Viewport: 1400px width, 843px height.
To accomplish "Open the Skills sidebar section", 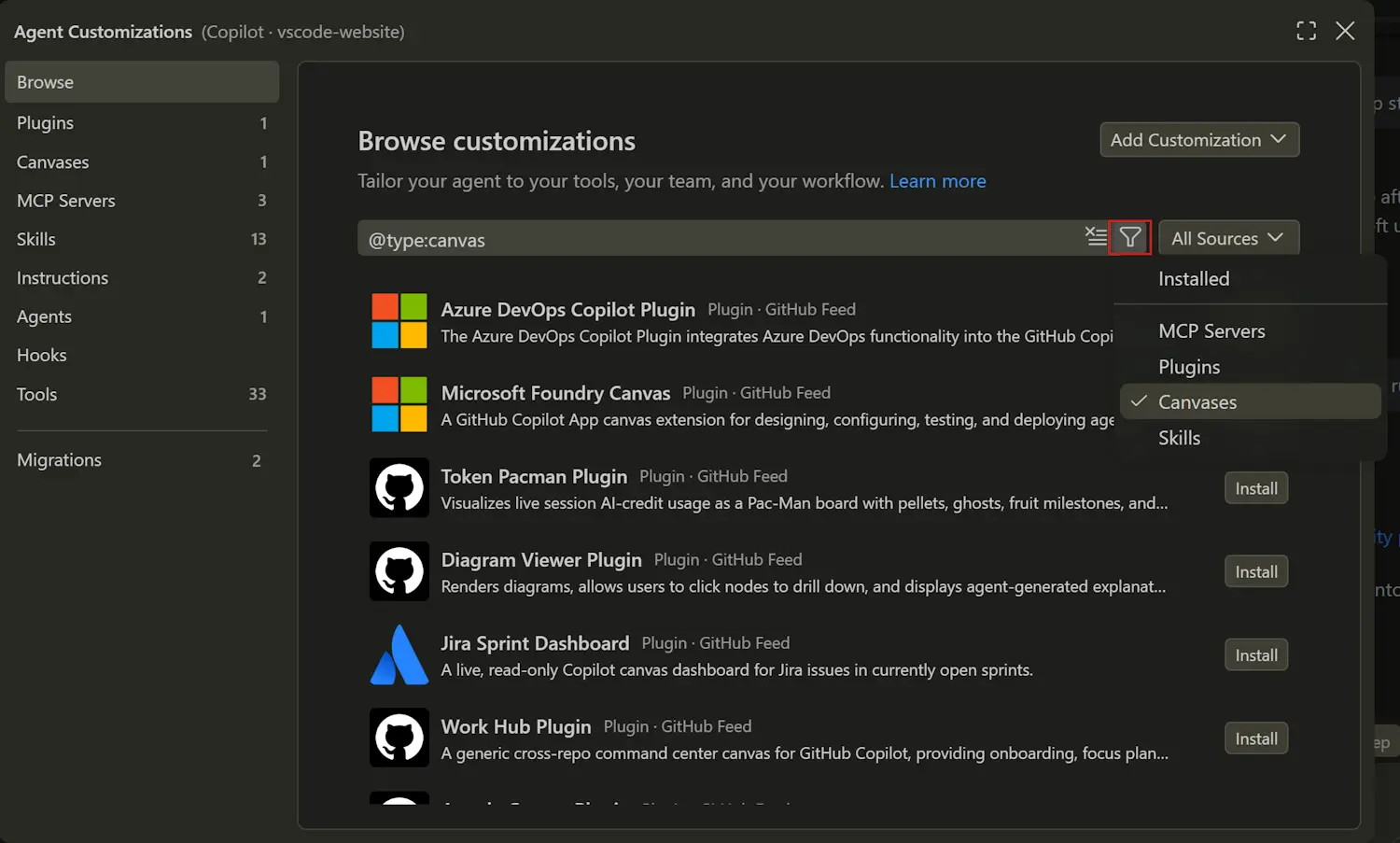I will [142, 240].
